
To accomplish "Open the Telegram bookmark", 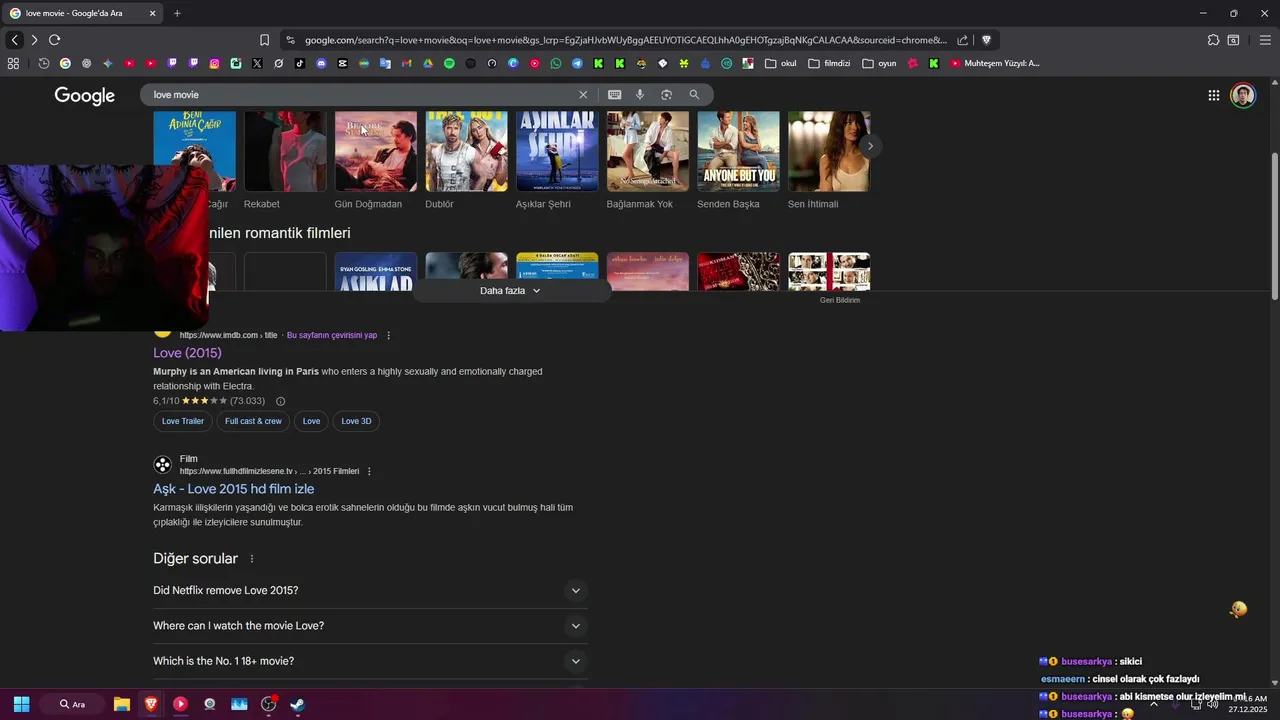I will [x=577, y=63].
